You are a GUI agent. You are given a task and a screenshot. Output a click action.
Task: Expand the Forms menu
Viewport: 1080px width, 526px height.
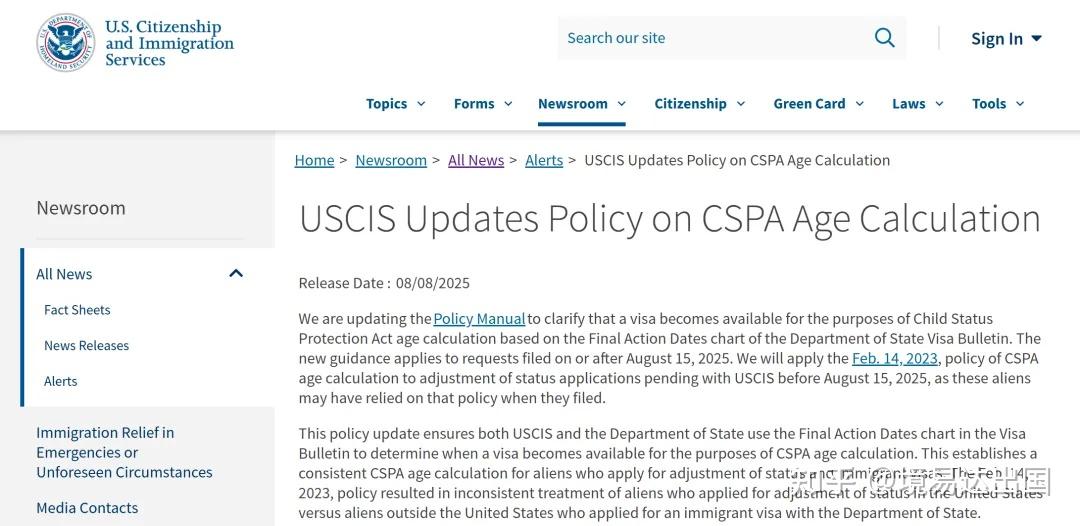tap(483, 104)
